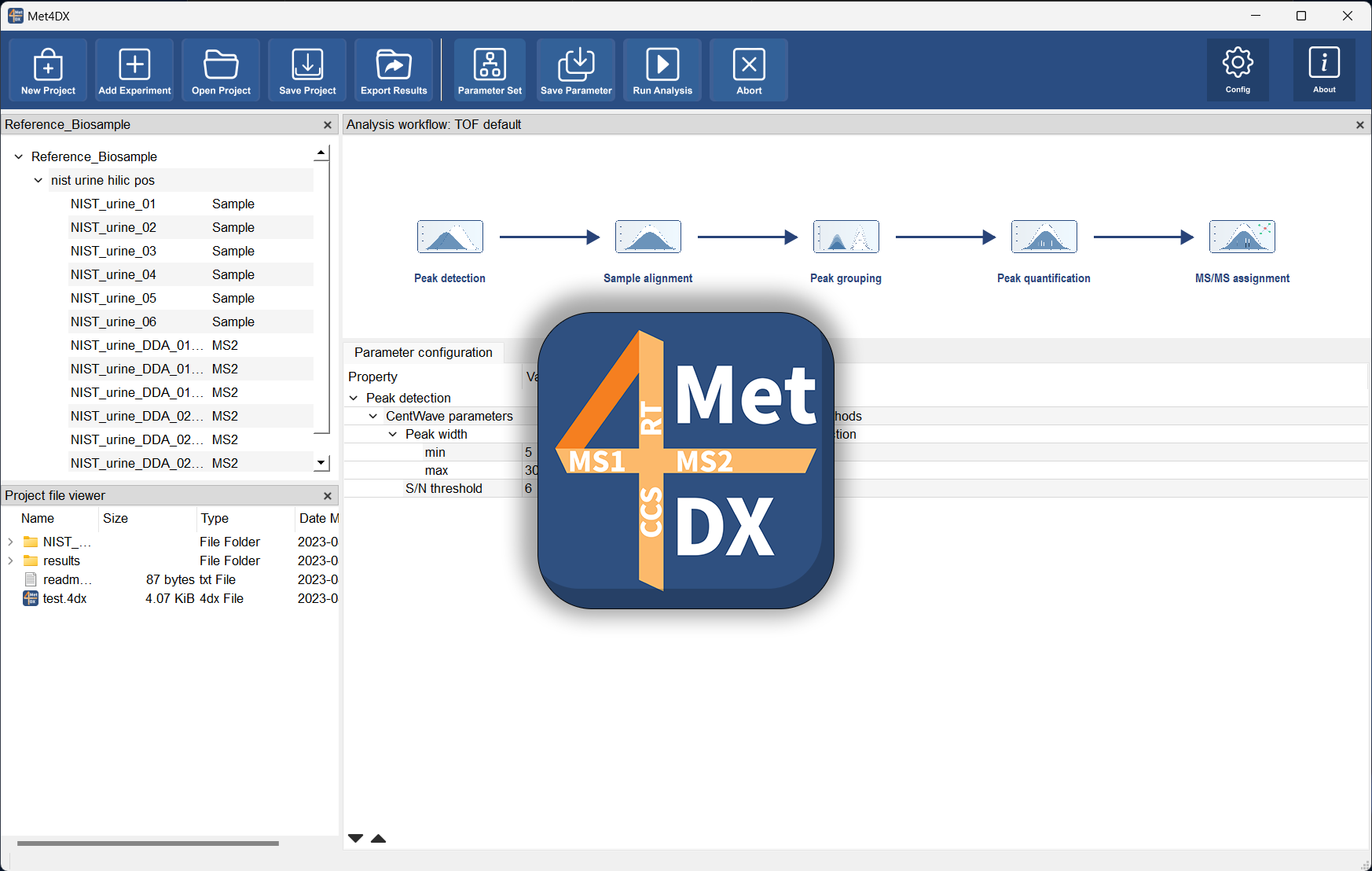Click the Peak width max value field

pyautogui.click(x=531, y=470)
